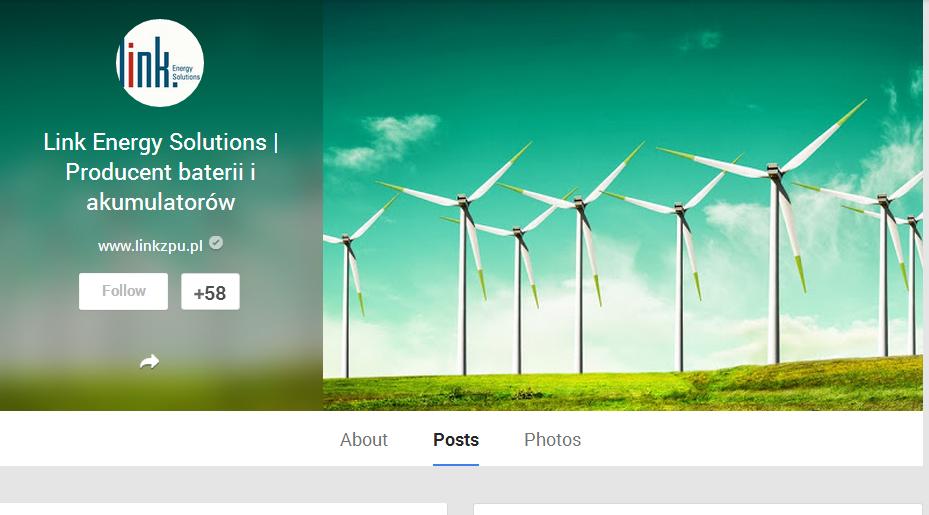Screen dimensions: 929x515
Task: Switch to the About tab
Action: (x=364, y=440)
